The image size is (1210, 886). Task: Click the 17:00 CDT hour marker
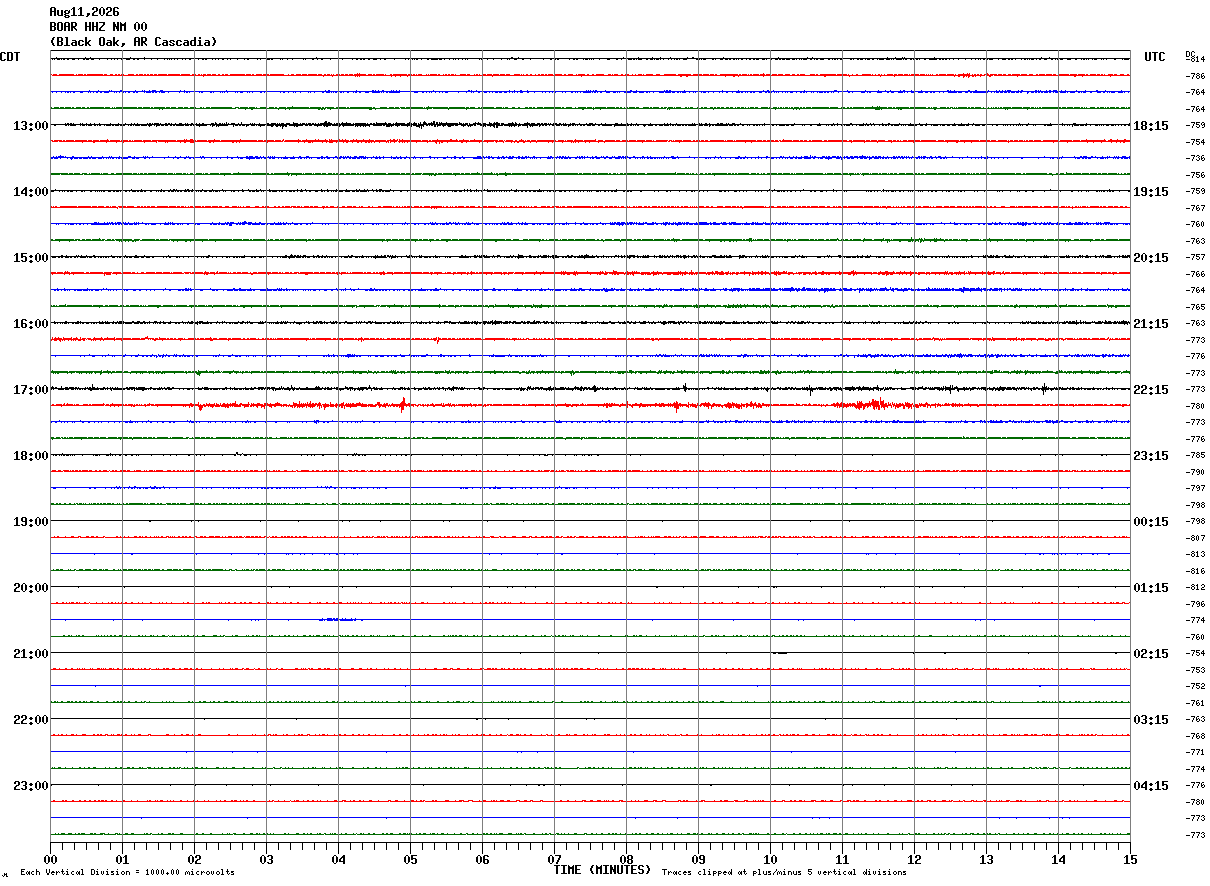click(x=31, y=390)
